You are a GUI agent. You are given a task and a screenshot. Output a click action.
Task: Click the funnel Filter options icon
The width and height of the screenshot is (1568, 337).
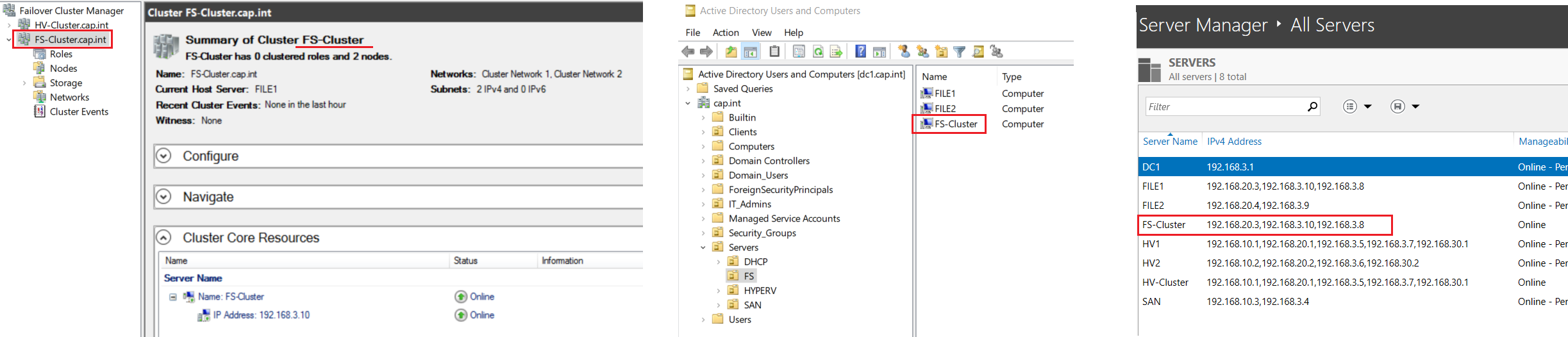(960, 52)
